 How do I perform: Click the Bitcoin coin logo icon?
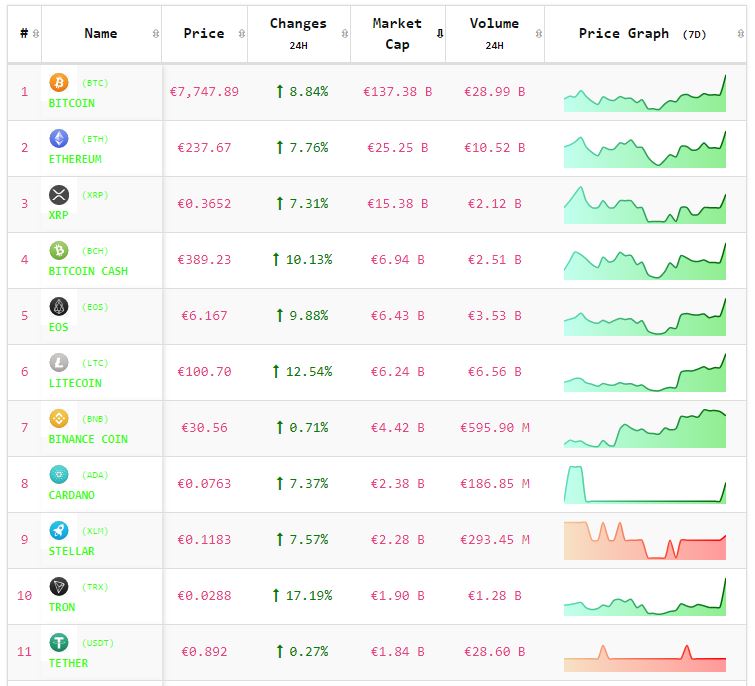[58, 83]
